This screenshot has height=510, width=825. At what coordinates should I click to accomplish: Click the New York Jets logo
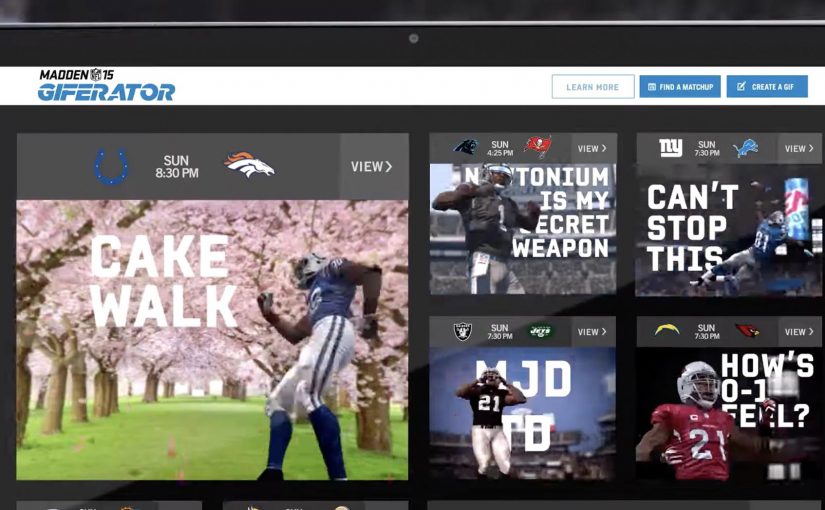(x=539, y=331)
